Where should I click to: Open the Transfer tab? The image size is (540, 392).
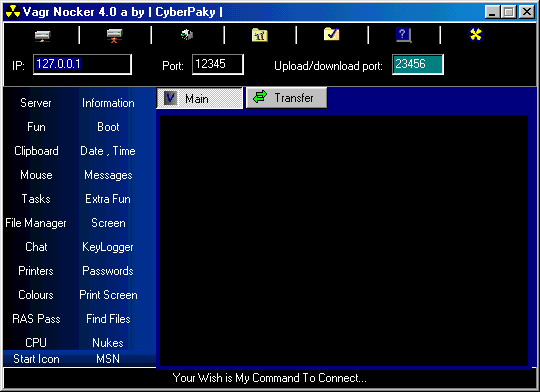(287, 98)
